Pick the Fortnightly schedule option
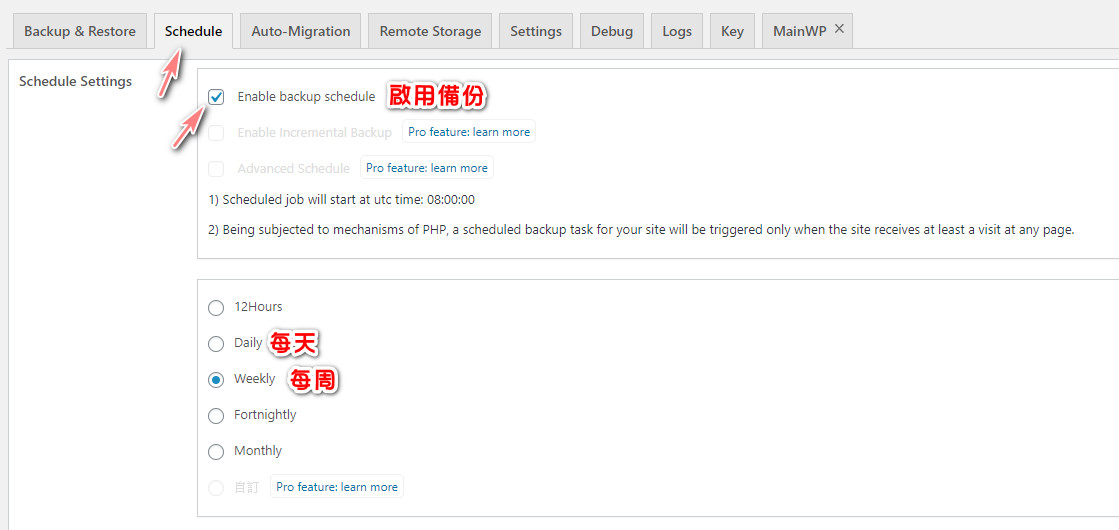Viewport: 1119px width, 530px height. tap(216, 416)
